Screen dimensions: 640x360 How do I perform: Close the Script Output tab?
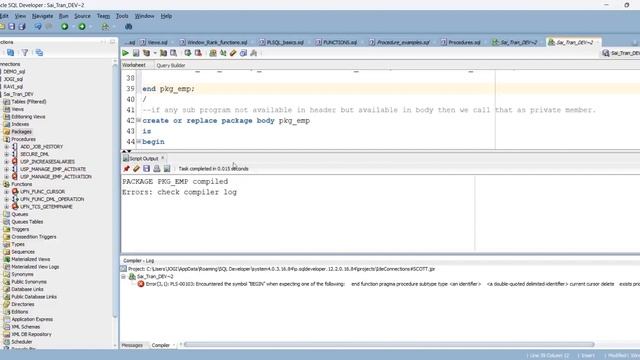tap(162, 158)
